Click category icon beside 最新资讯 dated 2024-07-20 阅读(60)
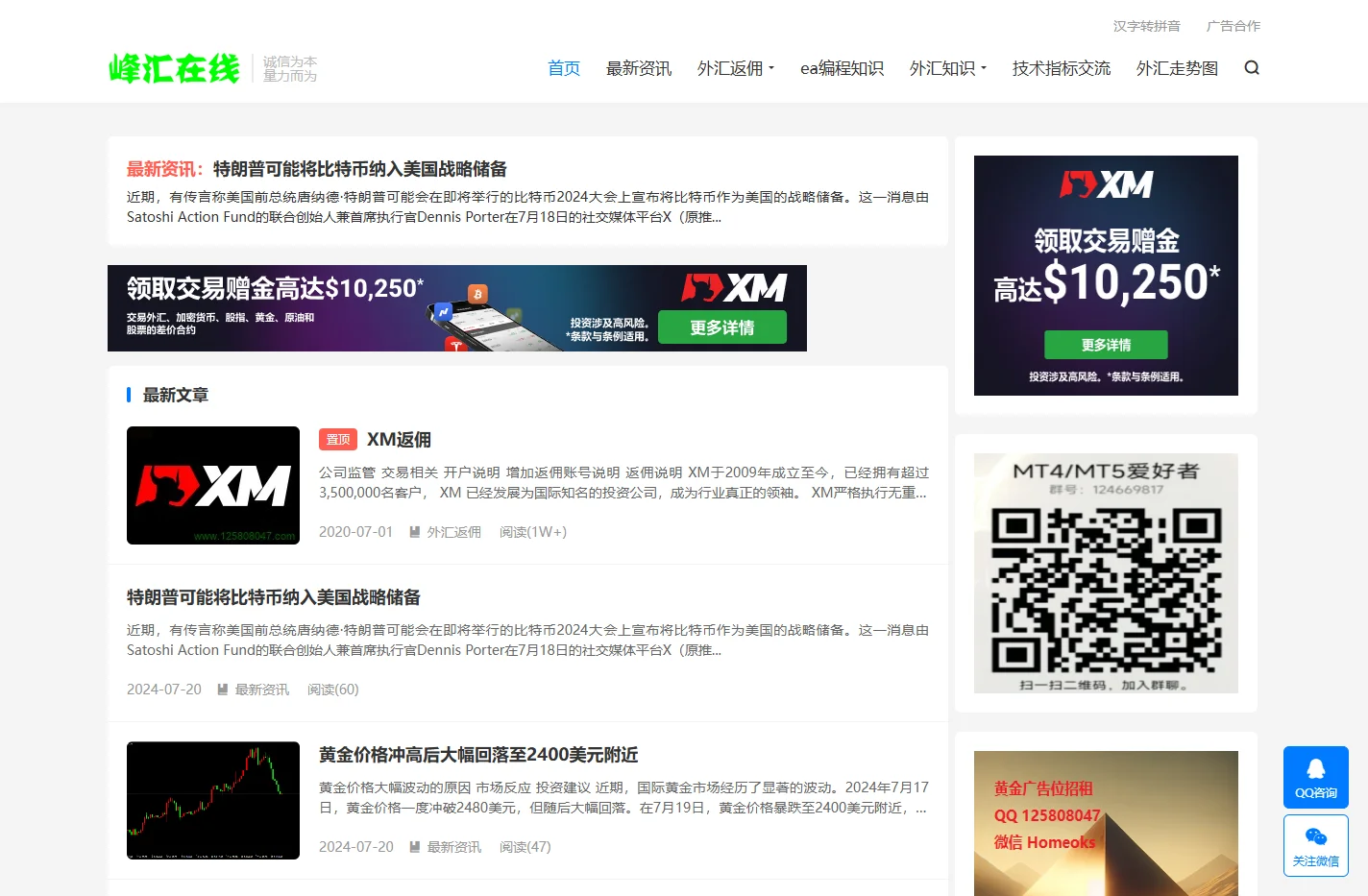Viewport: 1368px width, 896px height. click(223, 690)
